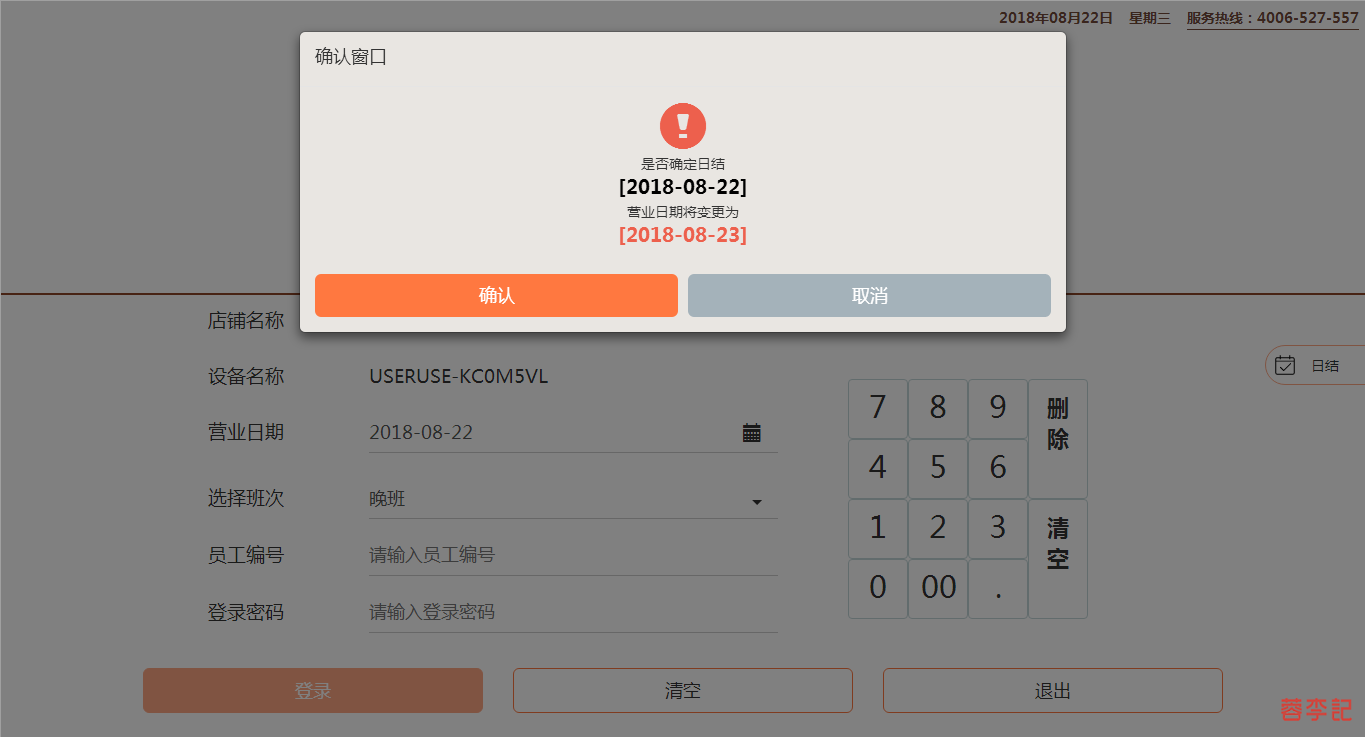This screenshot has height=738, width=1366.
Task: Click the 营业日期将变更为 message text
Action: (x=683, y=212)
